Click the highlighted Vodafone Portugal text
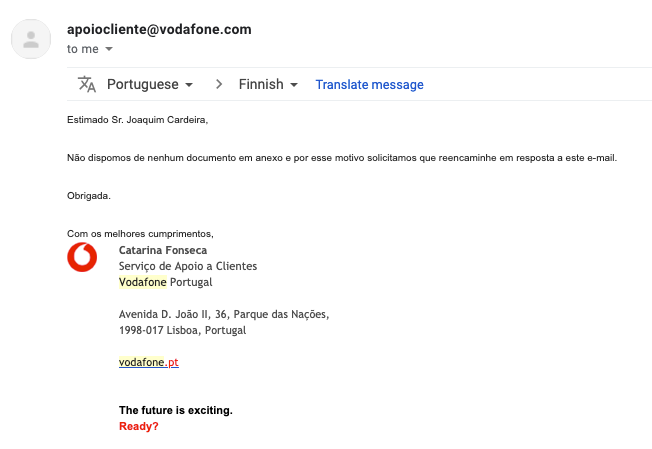The width and height of the screenshot is (652, 449). click(165, 282)
